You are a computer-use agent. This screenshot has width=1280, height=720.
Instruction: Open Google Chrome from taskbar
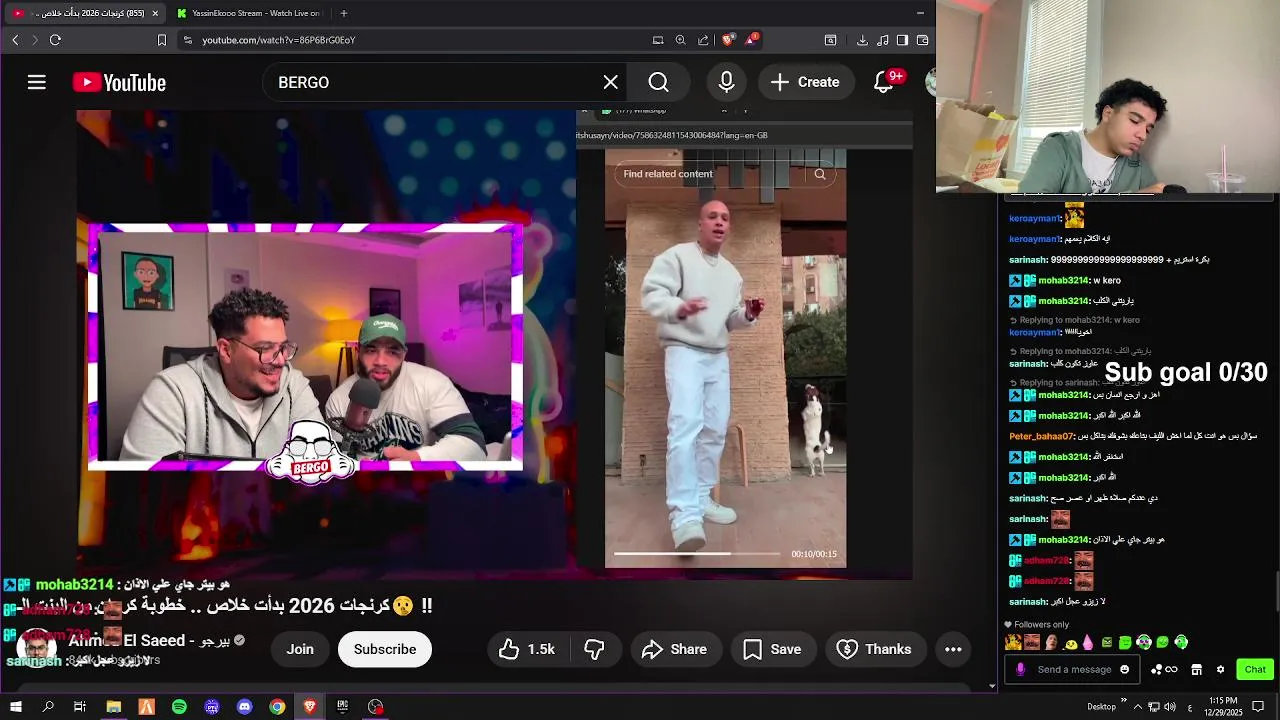pyautogui.click(x=277, y=707)
